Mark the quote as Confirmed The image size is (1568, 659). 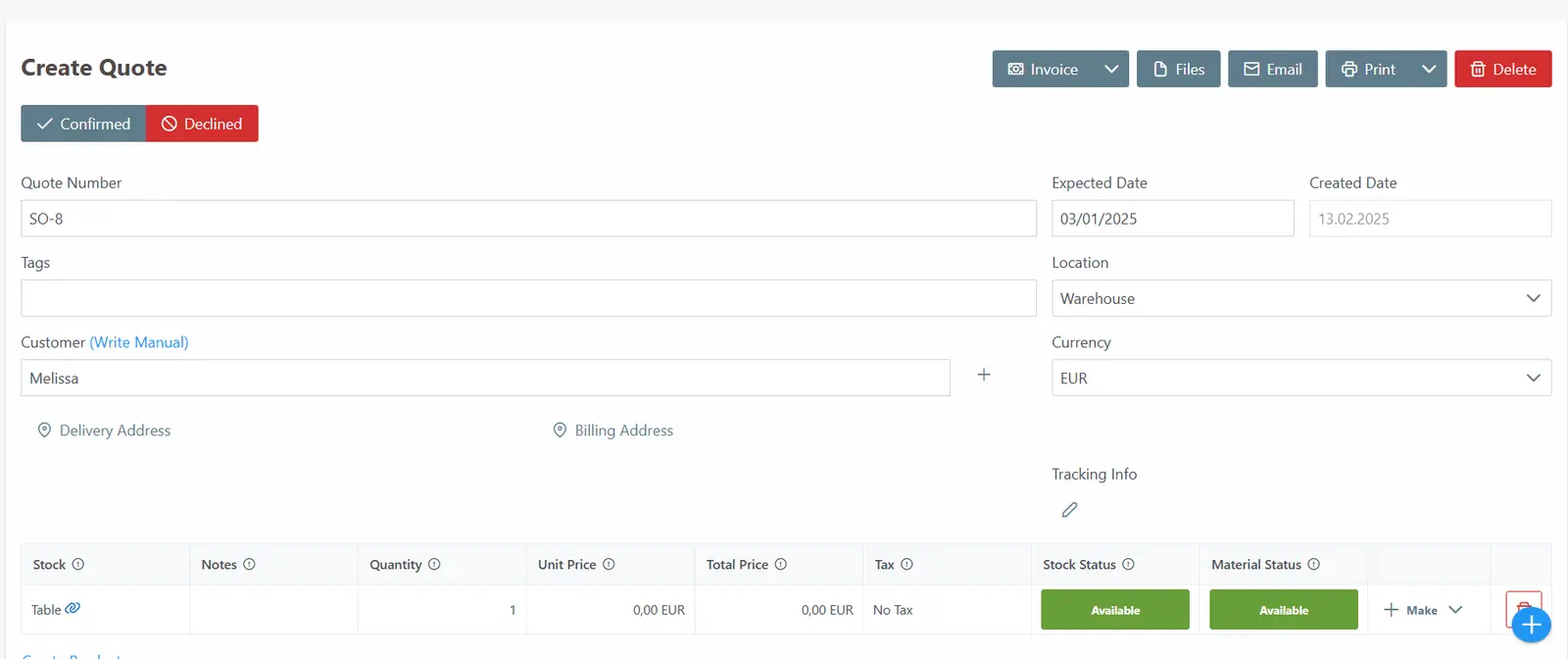tap(83, 124)
